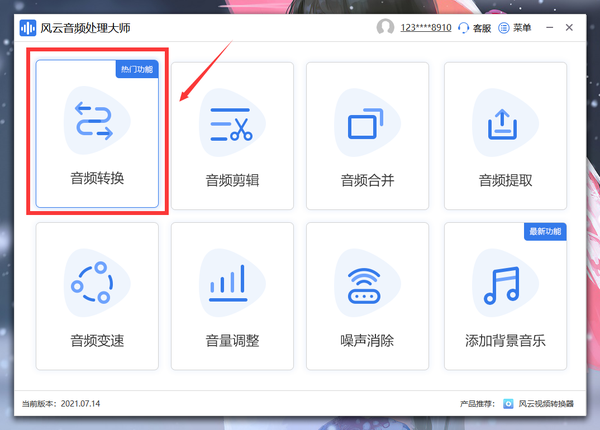Click the 风云音频处理大师 app logo
Screen dimensions: 600x430
pos(28,28)
